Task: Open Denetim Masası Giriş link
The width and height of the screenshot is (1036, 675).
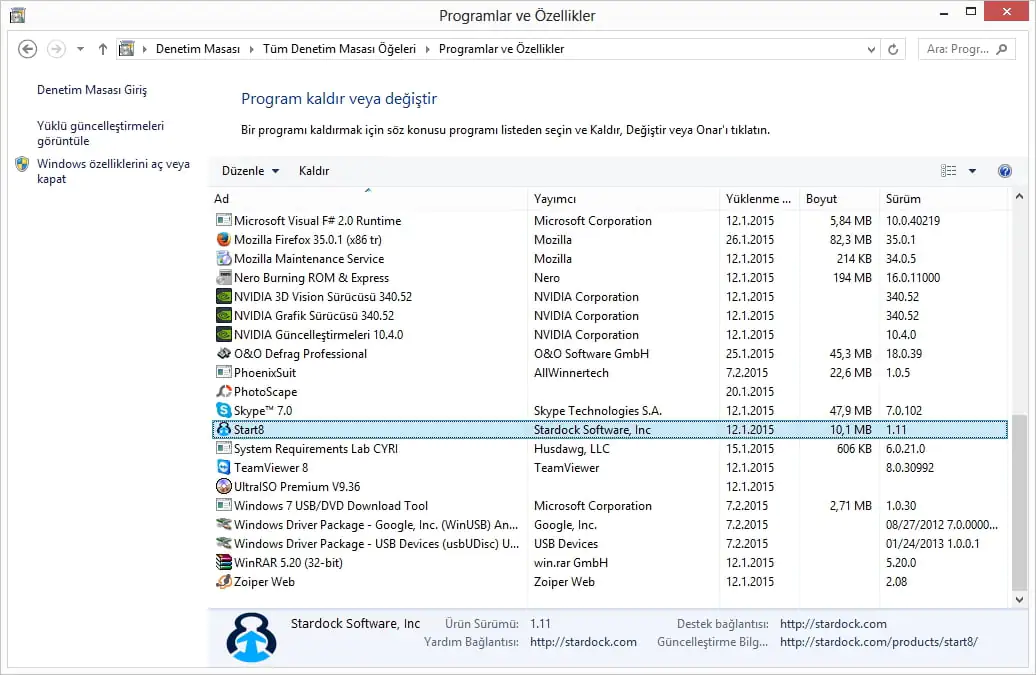Action: click(92, 90)
